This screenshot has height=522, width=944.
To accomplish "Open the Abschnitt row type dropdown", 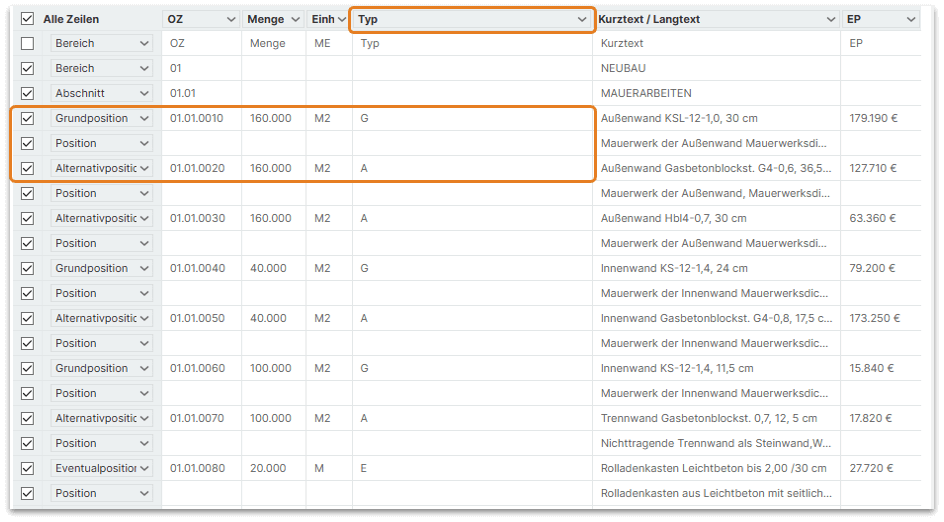I will pyautogui.click(x=144, y=94).
